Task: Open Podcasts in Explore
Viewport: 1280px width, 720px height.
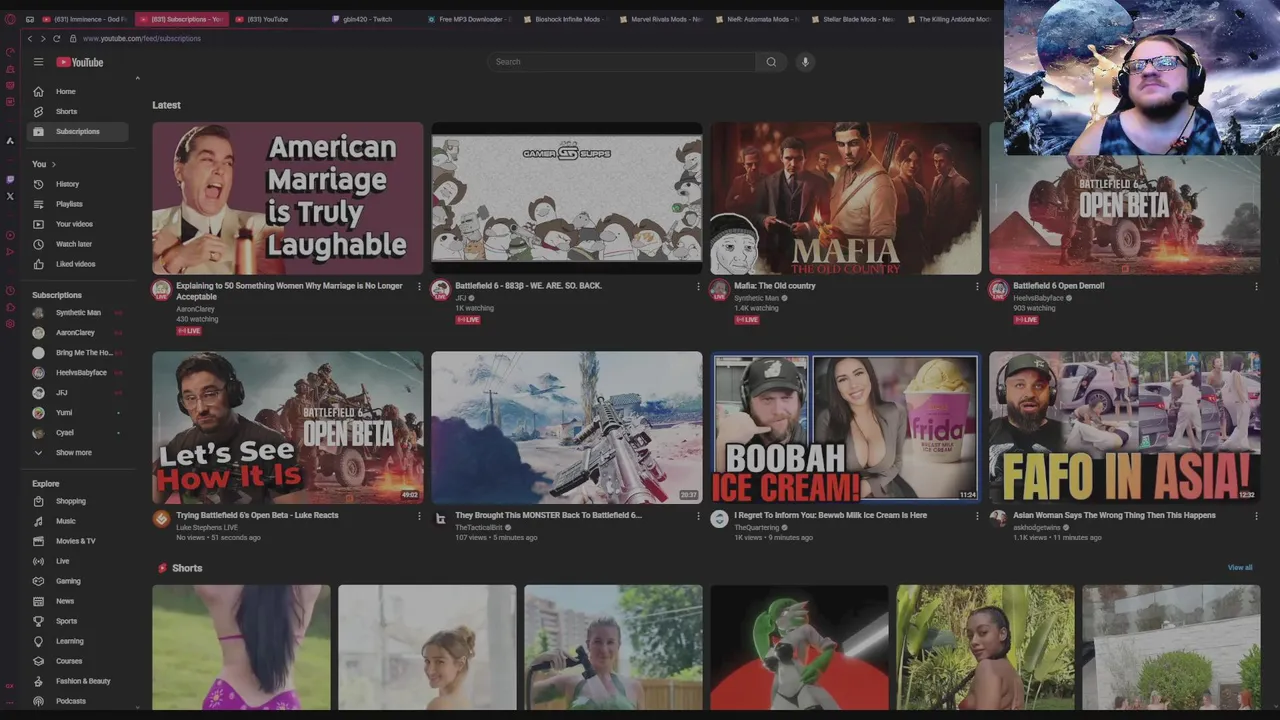Action: coord(78,701)
